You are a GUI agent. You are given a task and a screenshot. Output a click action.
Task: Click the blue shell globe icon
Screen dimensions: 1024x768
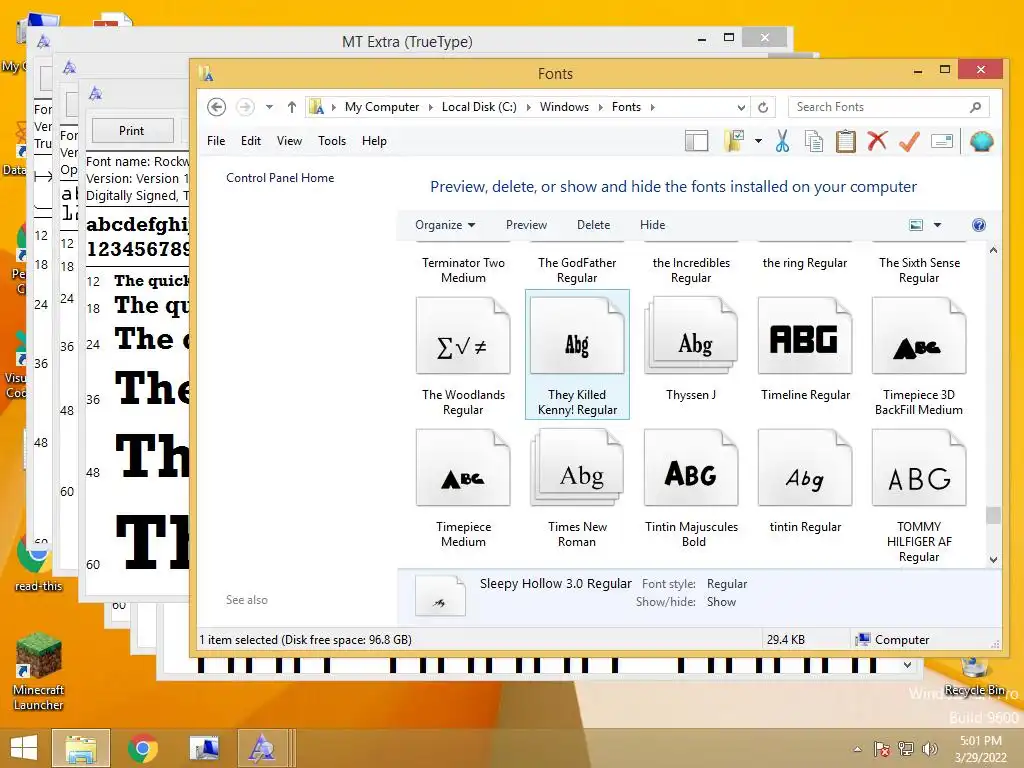point(982,141)
